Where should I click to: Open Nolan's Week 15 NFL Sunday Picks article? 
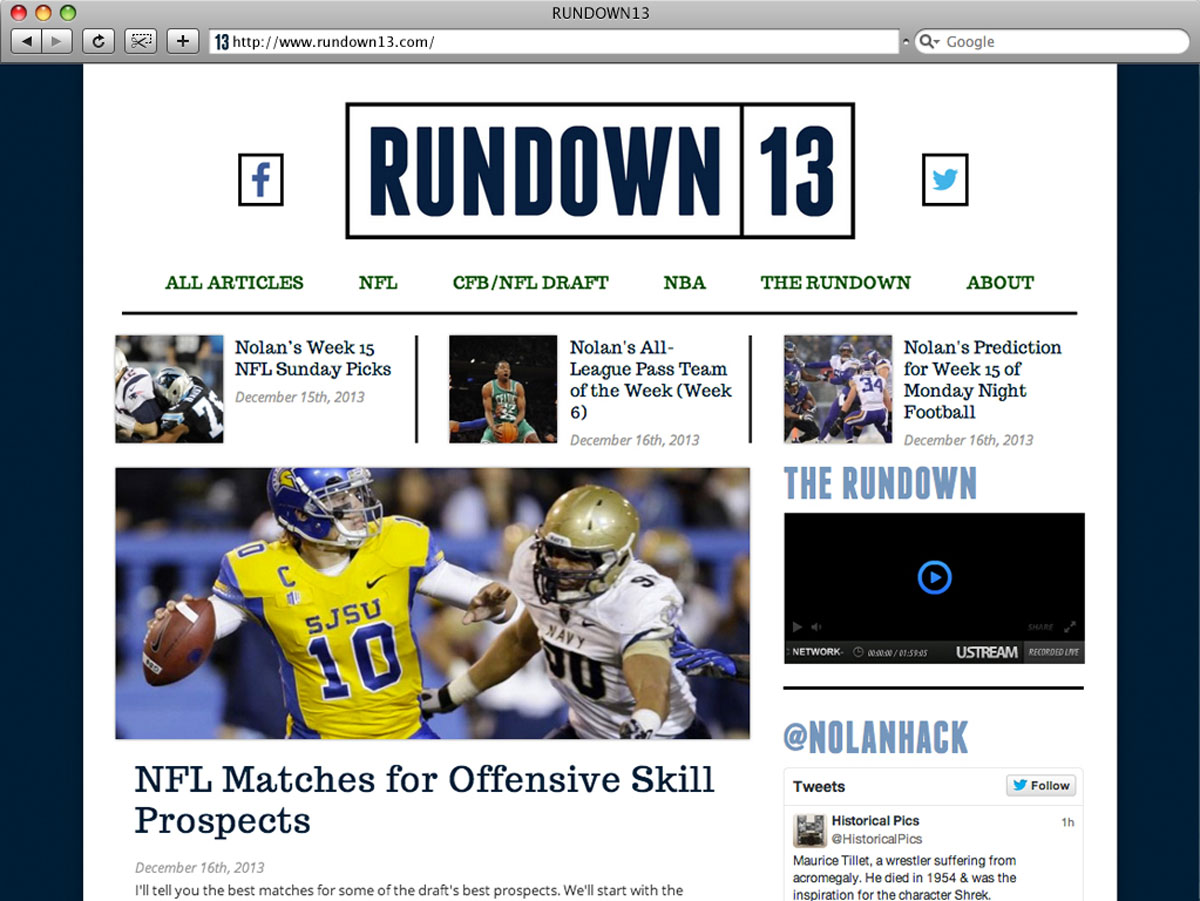312,358
